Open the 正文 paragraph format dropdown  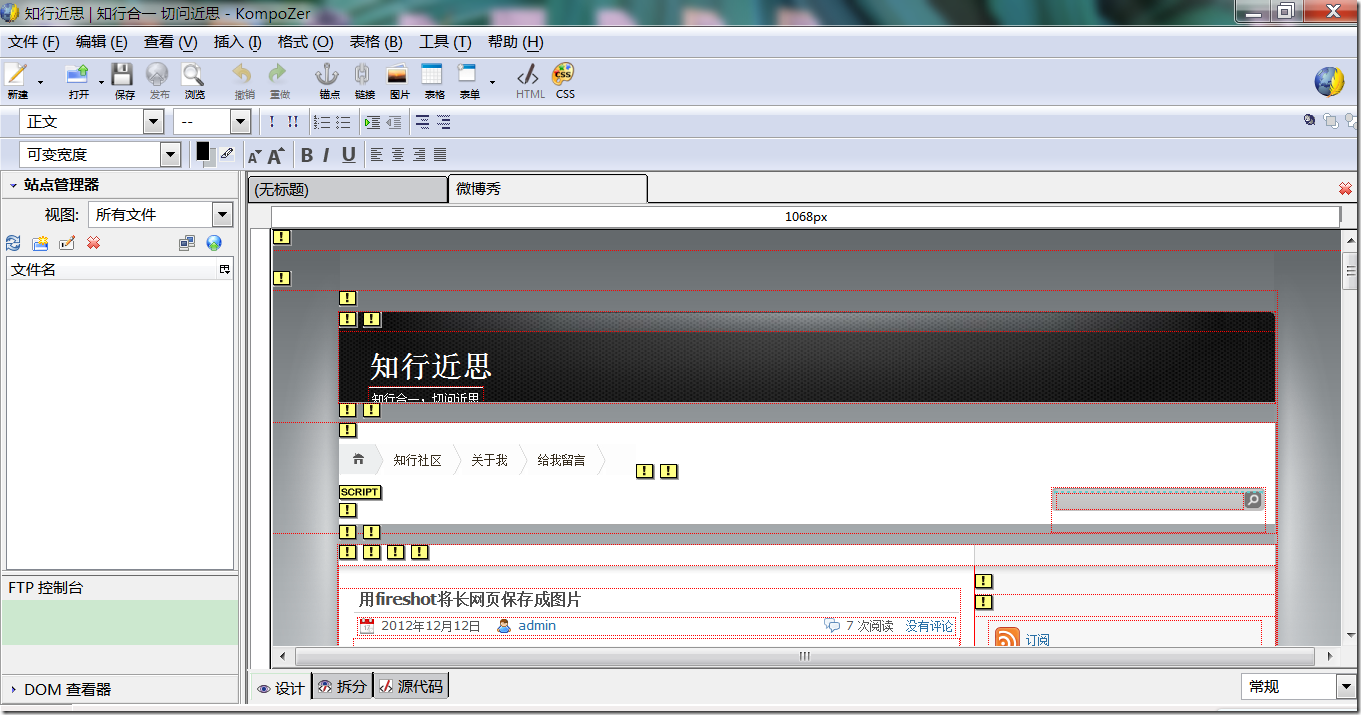point(153,122)
